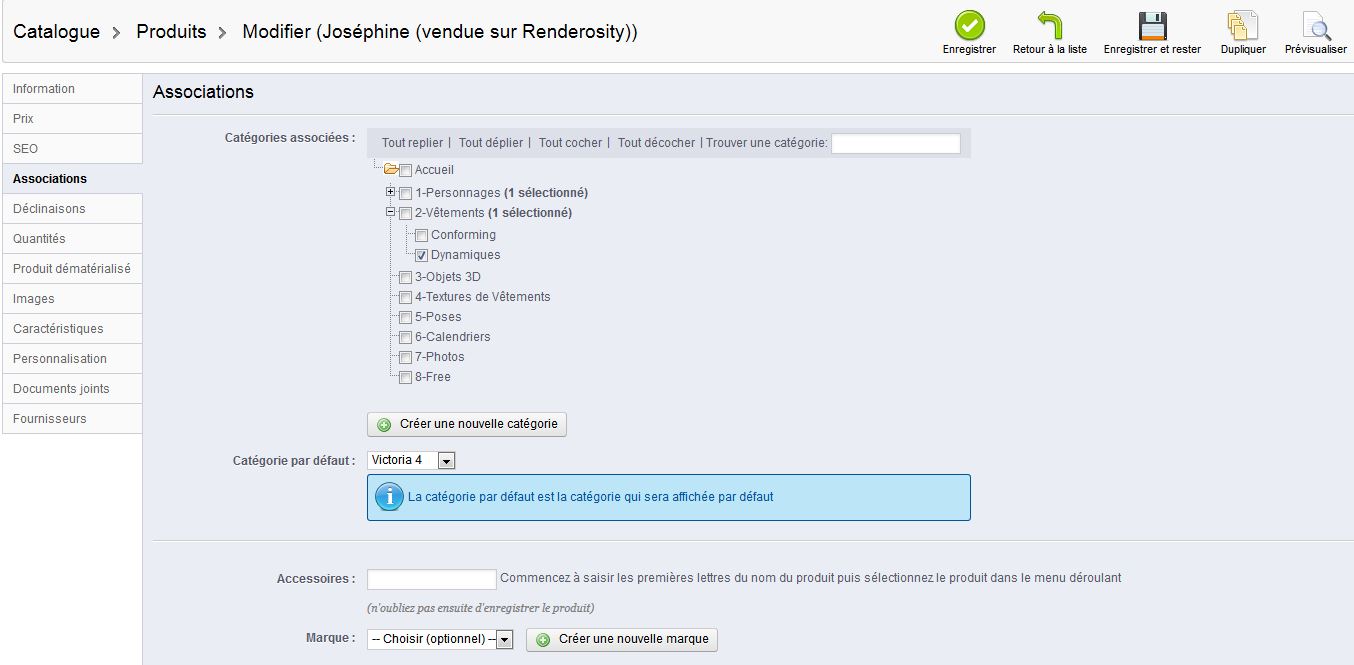Focus the Trouver une catégorie search field
1354x665 pixels.
point(895,143)
